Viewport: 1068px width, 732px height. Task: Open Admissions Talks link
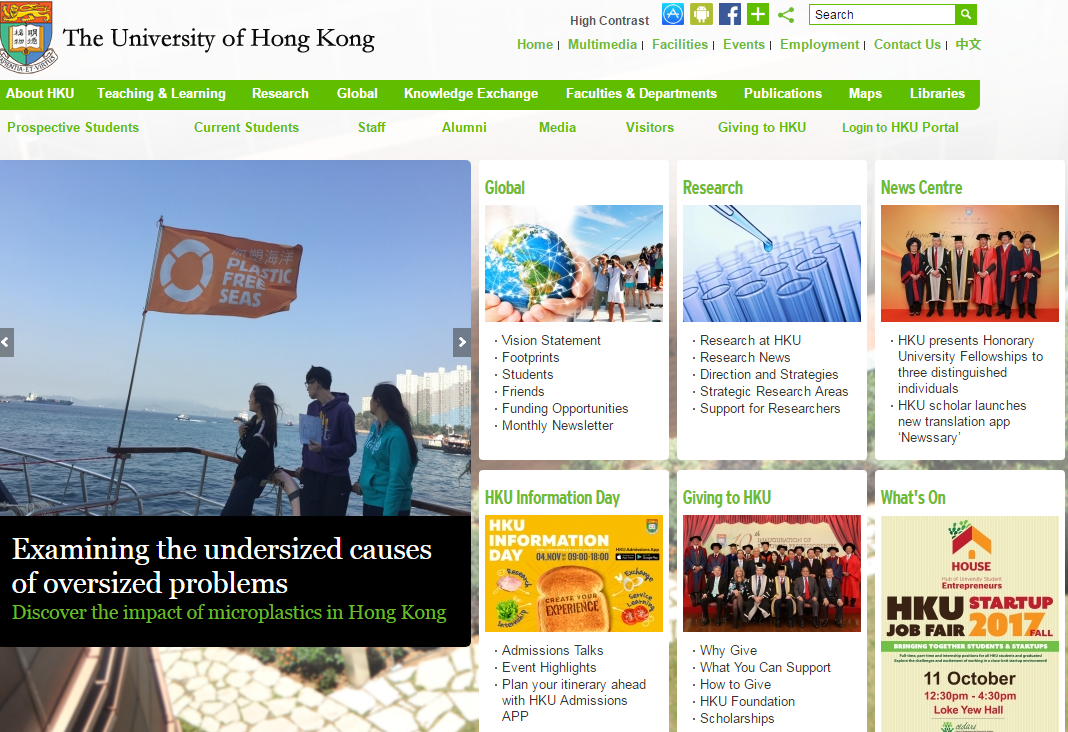click(x=552, y=650)
